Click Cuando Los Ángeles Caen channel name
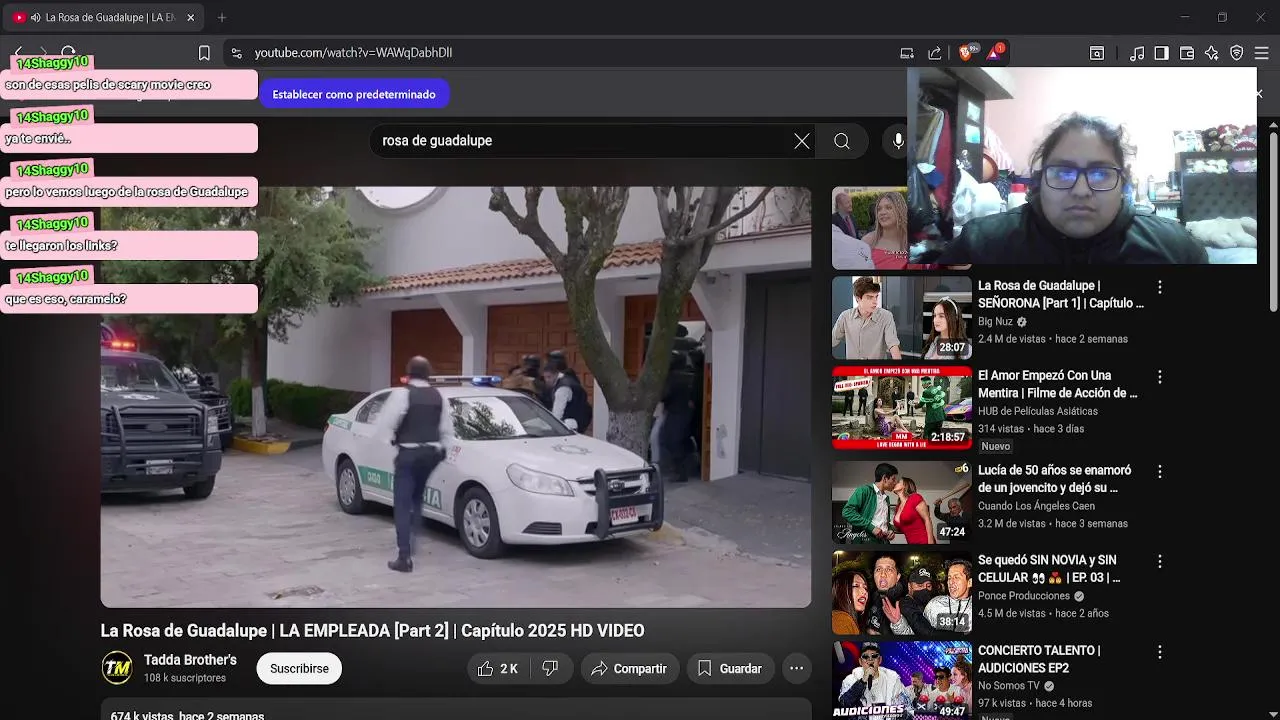This screenshot has height=720, width=1280. (1036, 506)
